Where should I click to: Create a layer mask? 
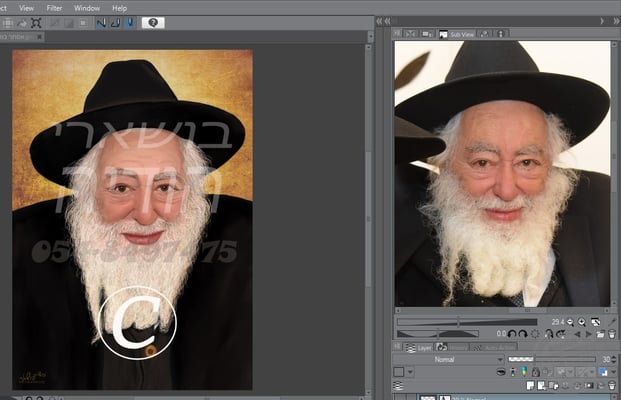pyautogui.click(x=589, y=386)
